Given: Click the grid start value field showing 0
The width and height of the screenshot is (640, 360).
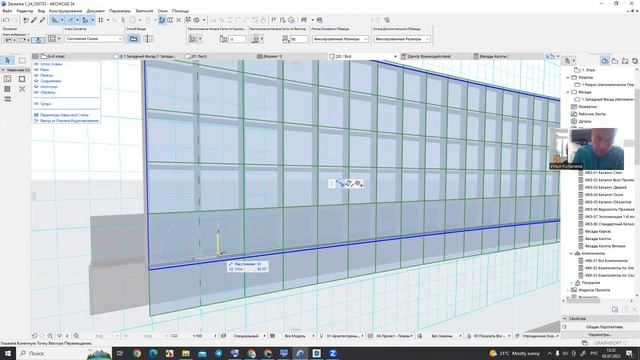Looking at the screenshot, I should [237, 39].
